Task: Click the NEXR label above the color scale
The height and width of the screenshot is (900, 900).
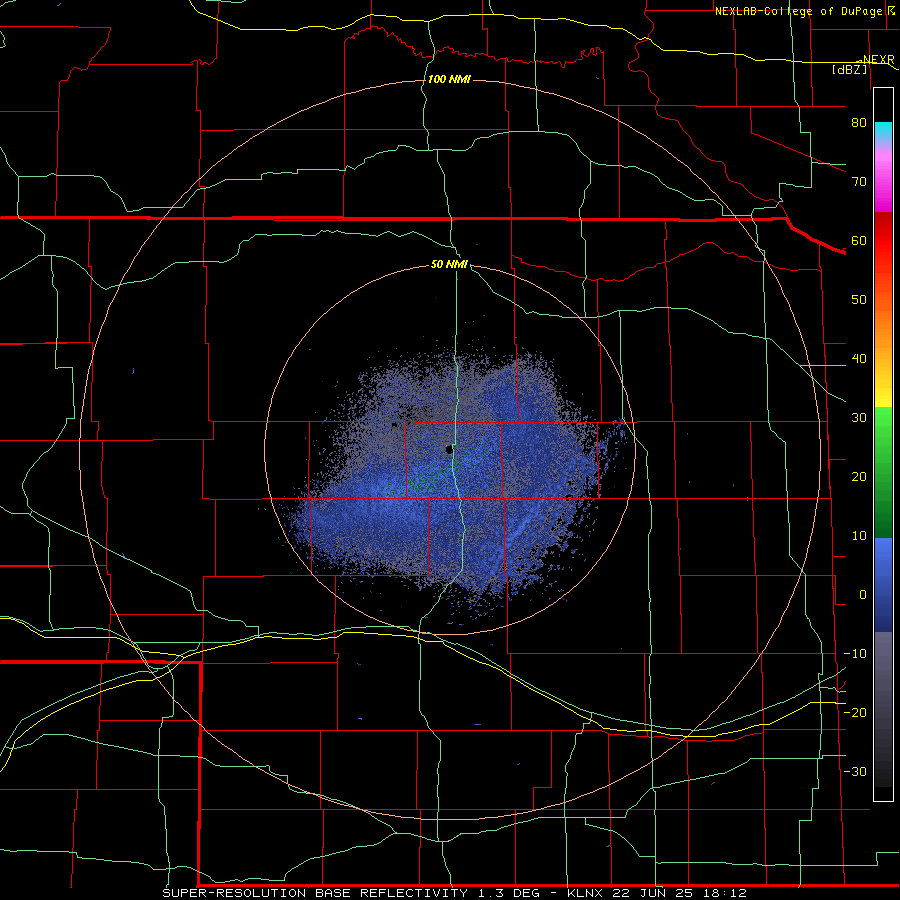Action: [878, 60]
